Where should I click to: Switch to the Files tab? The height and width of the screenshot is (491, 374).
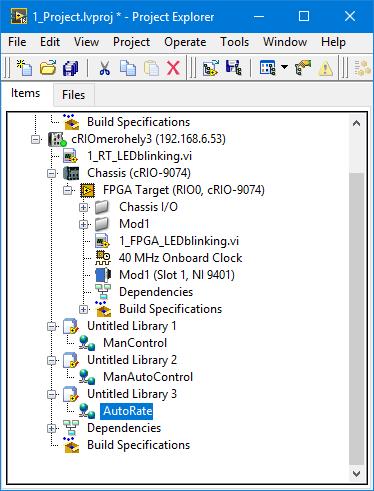[x=74, y=95]
